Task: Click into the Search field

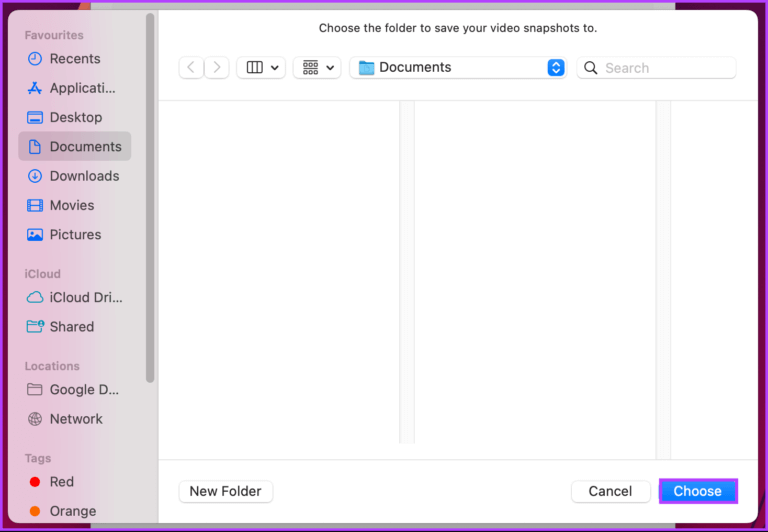Action: [x=665, y=68]
